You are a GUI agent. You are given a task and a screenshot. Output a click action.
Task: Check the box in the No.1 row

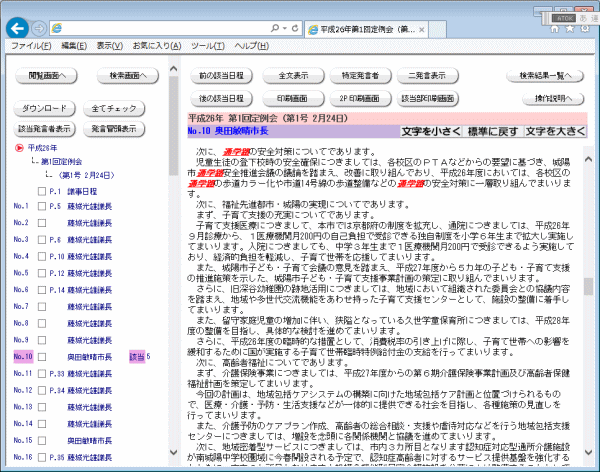pos(42,206)
